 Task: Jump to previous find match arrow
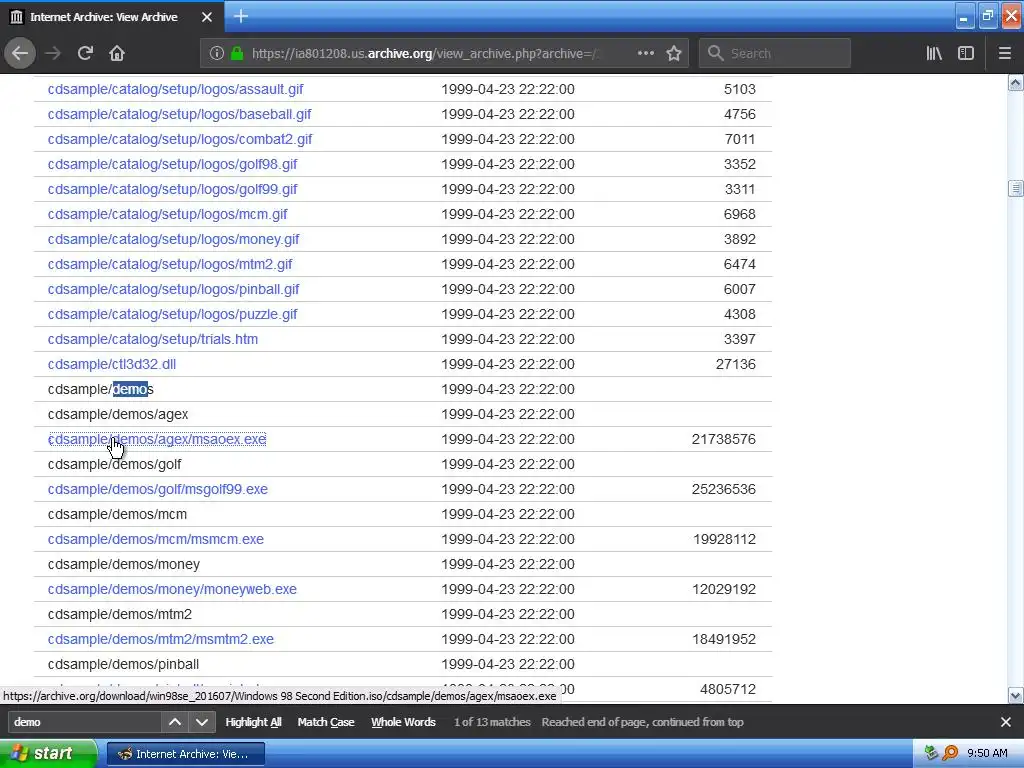(x=175, y=722)
